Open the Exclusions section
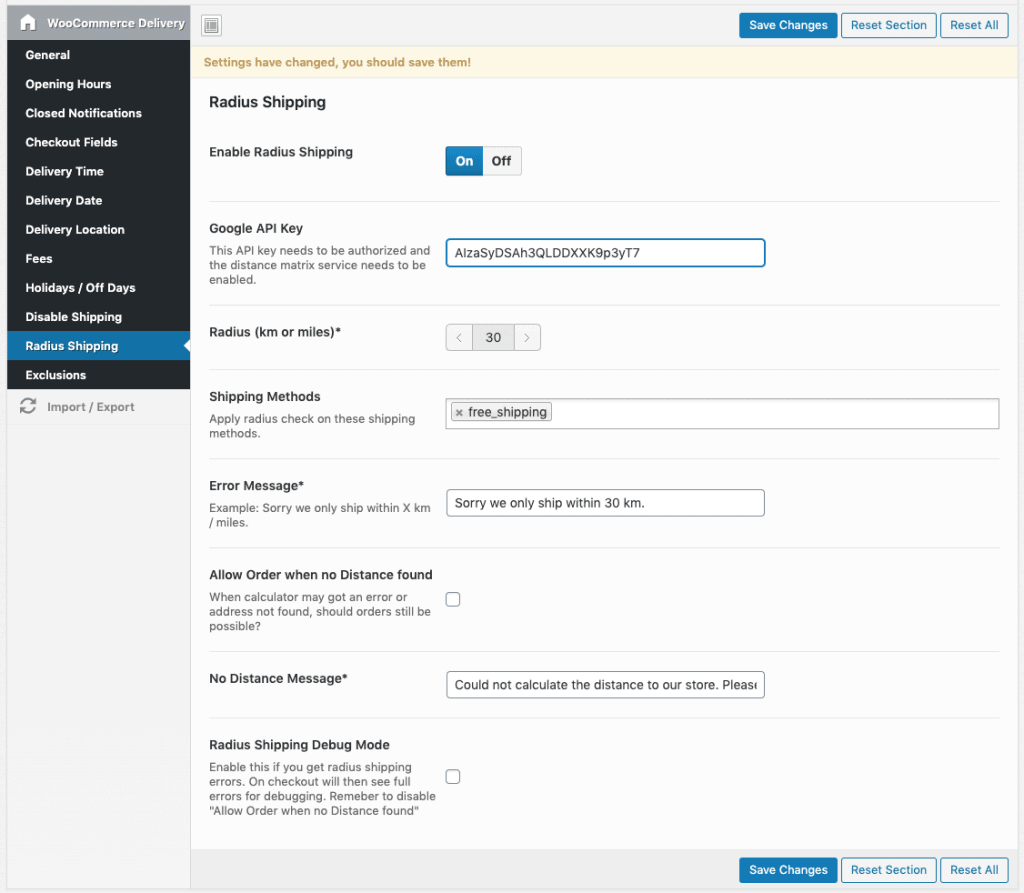This screenshot has height=893, width=1024. pos(56,375)
